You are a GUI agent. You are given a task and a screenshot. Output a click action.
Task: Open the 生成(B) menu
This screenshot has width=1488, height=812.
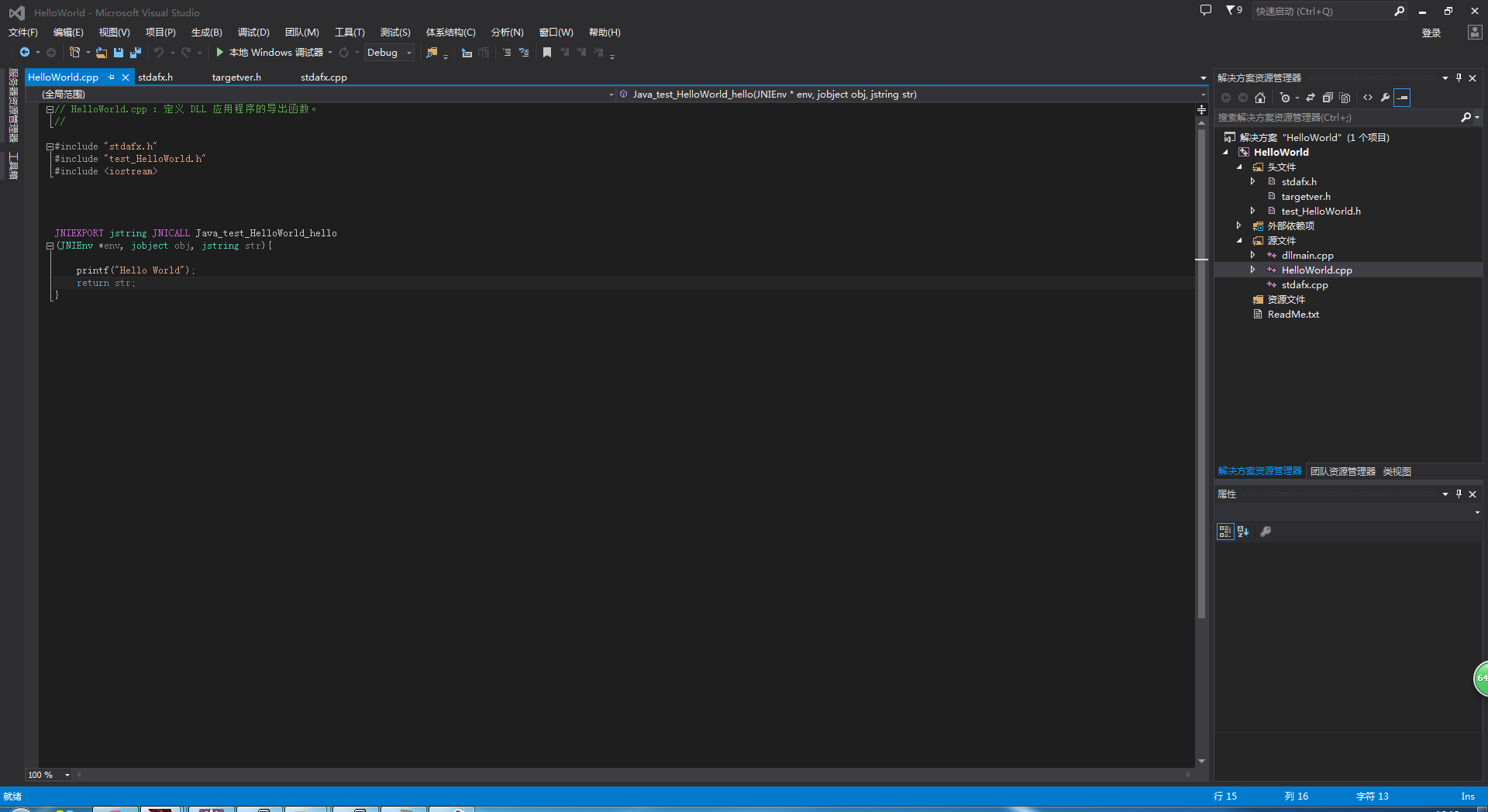pyautogui.click(x=206, y=33)
